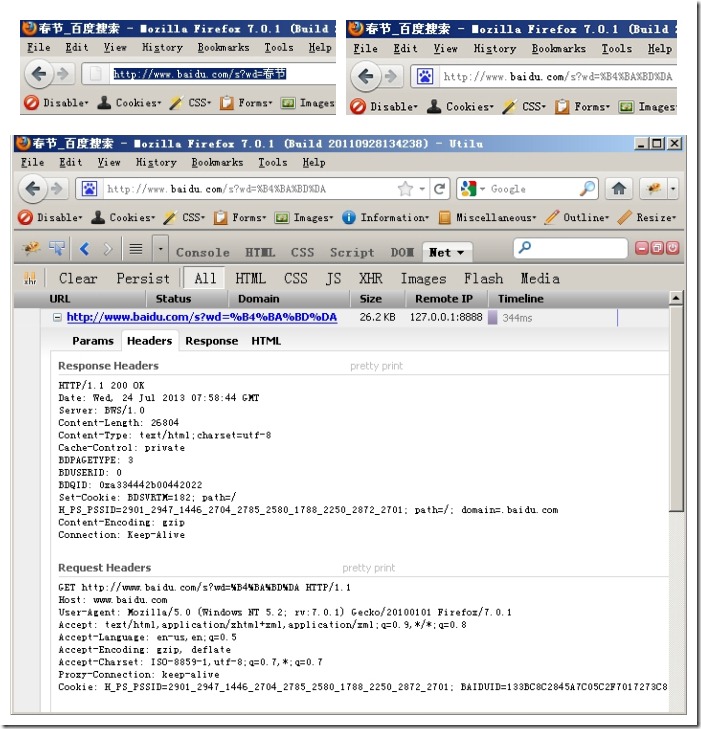Screen dimensions: 701x729
Task: Switch to the Script tab in Firebug
Action: pyautogui.click(x=352, y=252)
